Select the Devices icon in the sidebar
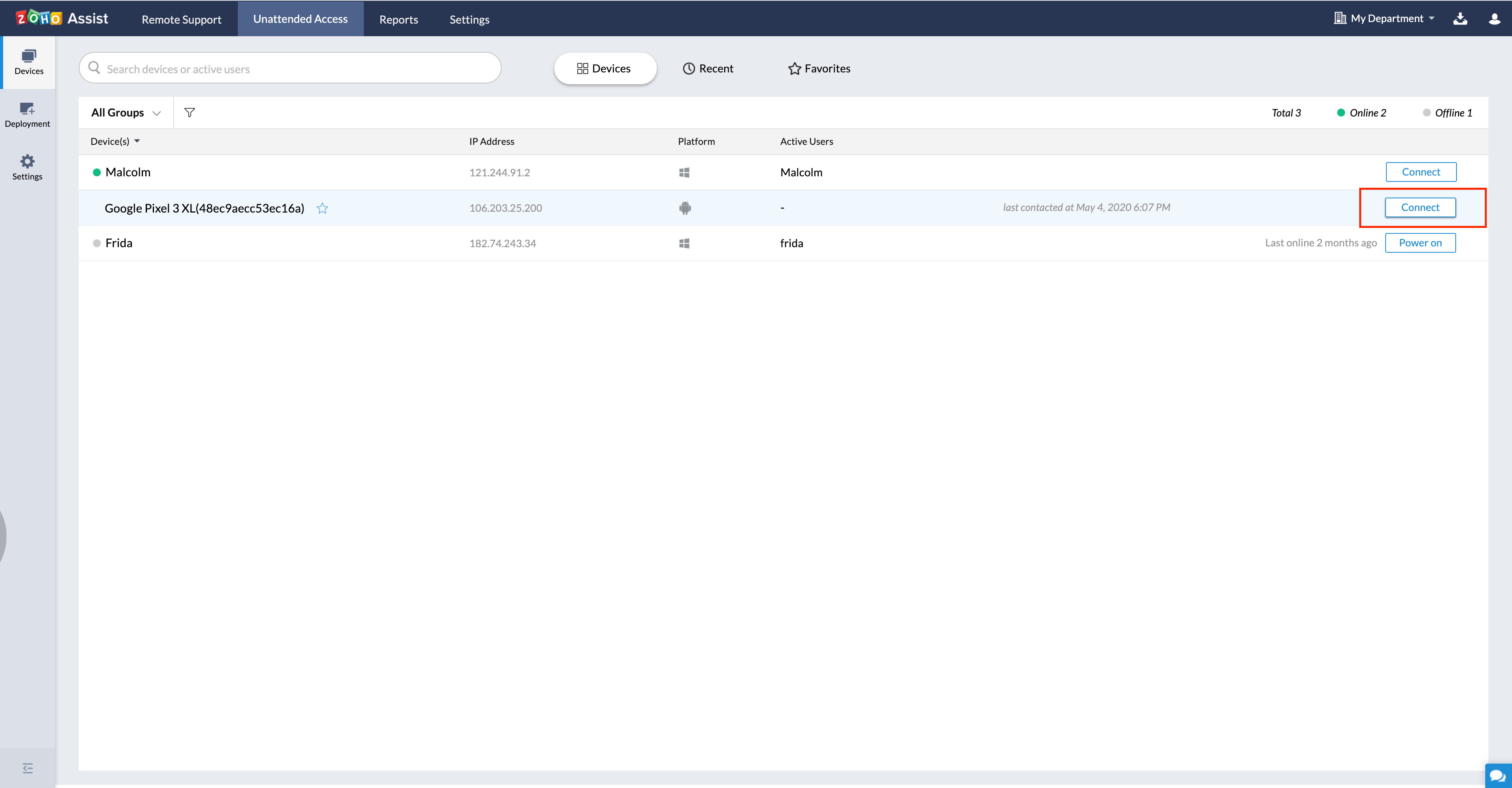The image size is (1512, 788). [28, 61]
